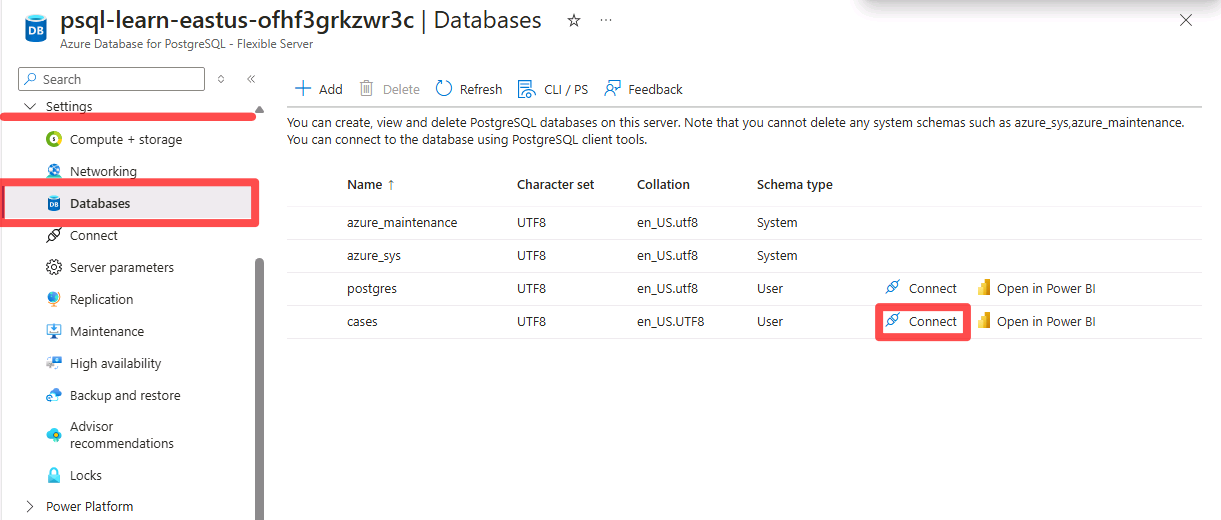Screen dimensions: 1221x520
Task: Click the Delete trash icon
Action: (367, 89)
